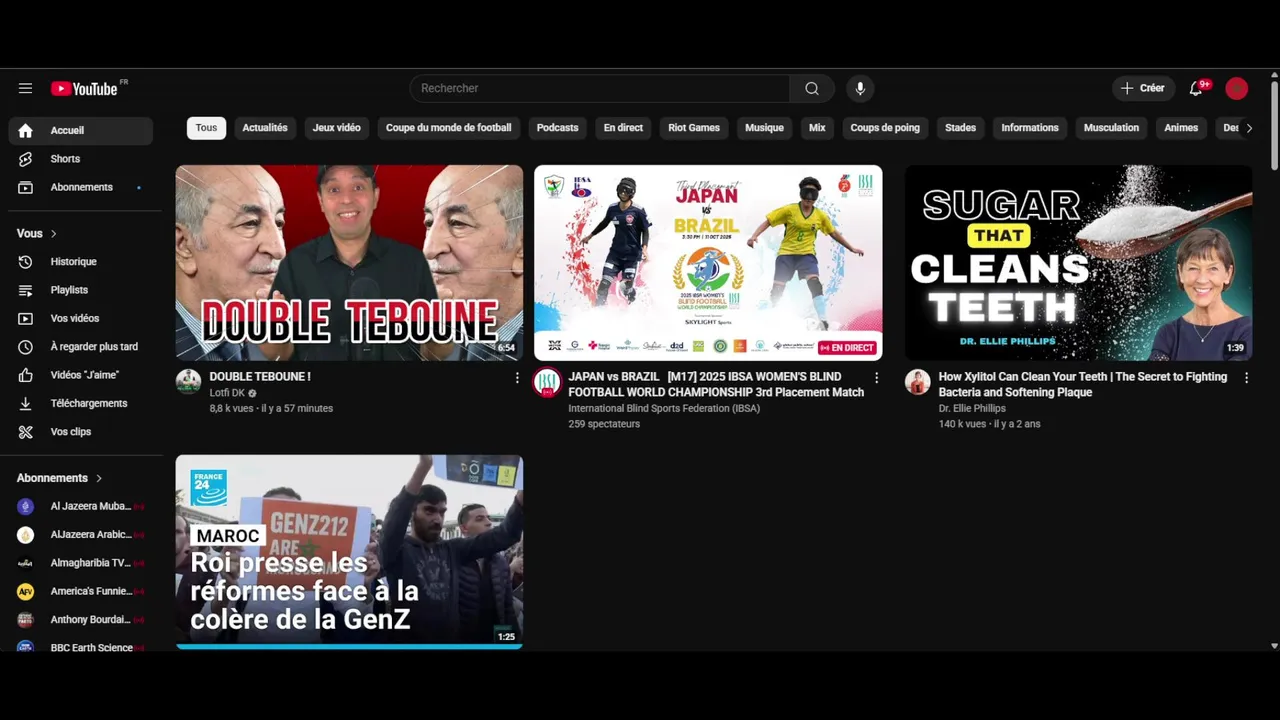Click the search magnifier button
The width and height of the screenshot is (1280, 720).
812,88
